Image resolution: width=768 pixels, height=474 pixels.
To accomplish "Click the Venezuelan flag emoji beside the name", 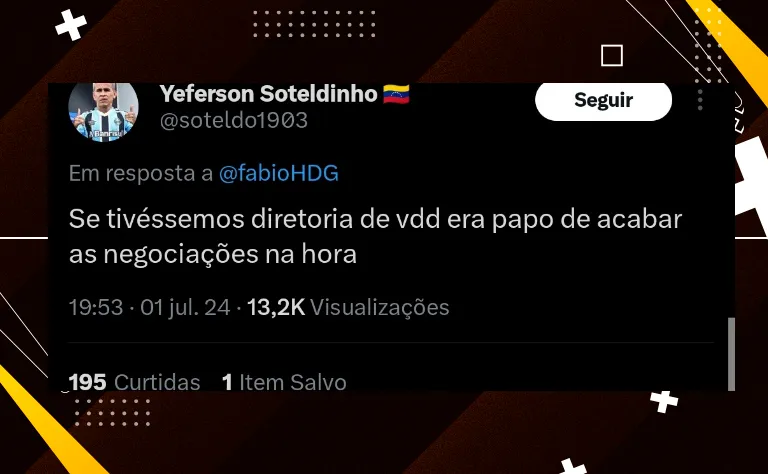I will [x=396, y=94].
